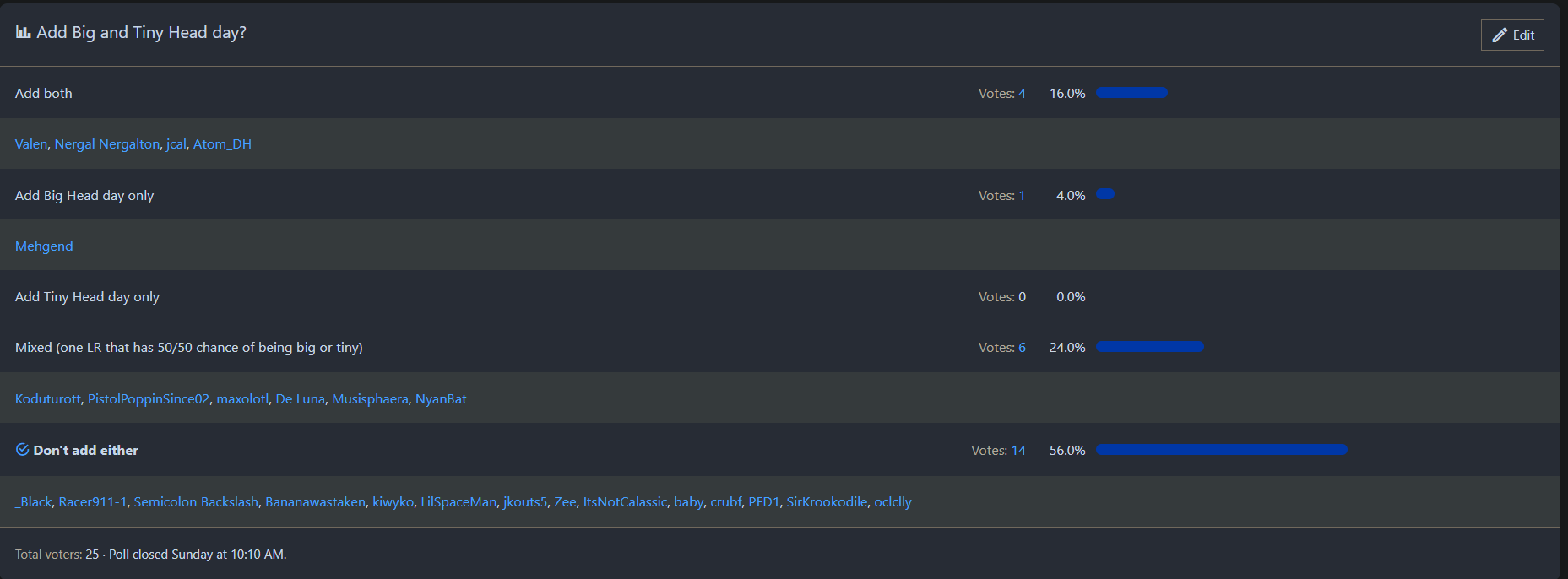Open vote count 14 for Don't add either
This screenshot has width=1568, height=579.
(1018, 451)
